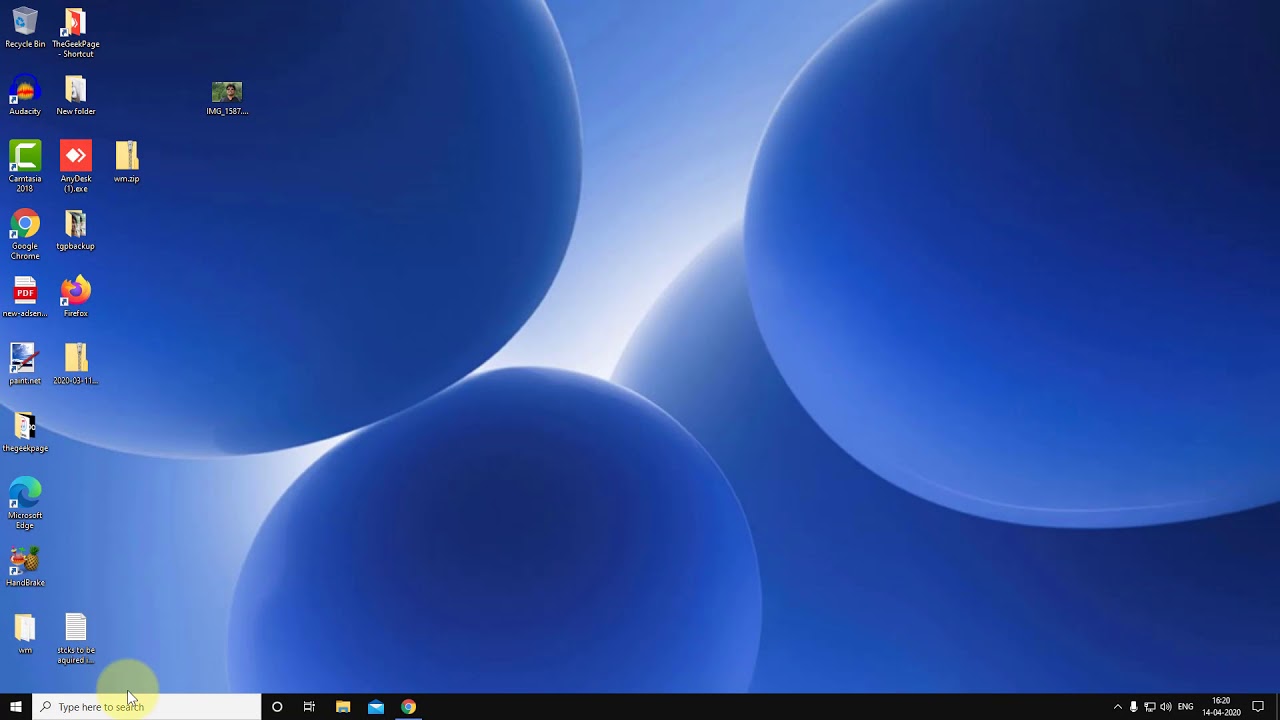Image resolution: width=1280 pixels, height=720 pixels.
Task: Click the microphone tray icon
Action: coord(1133,707)
